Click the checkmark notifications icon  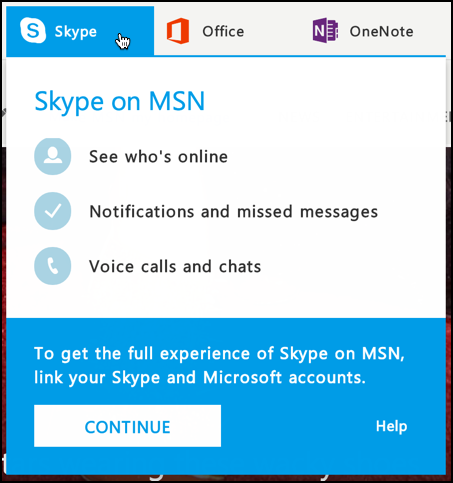(x=53, y=211)
